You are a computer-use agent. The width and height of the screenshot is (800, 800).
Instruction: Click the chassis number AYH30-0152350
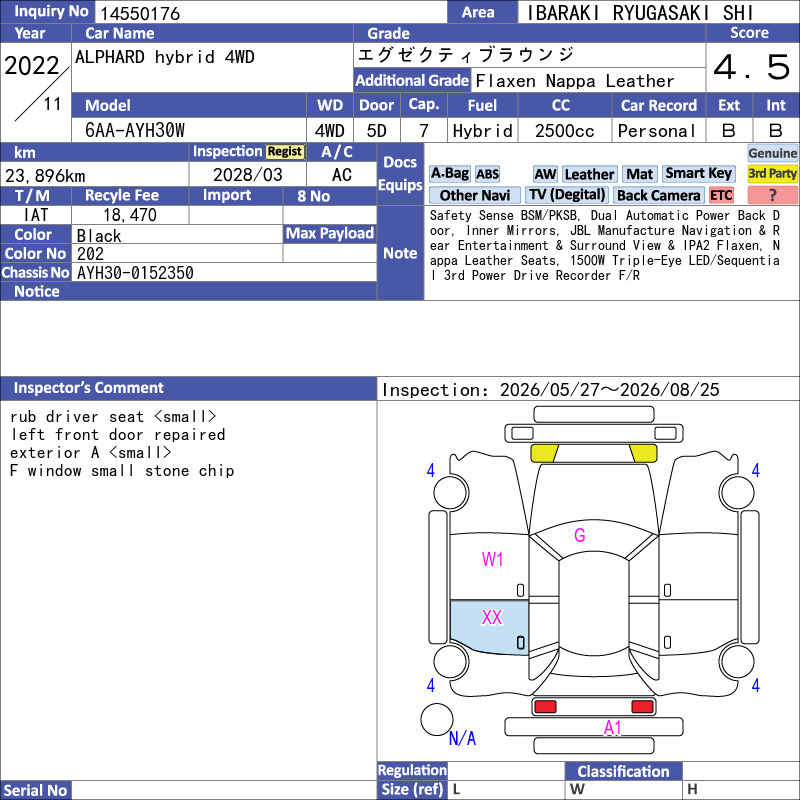pos(135,273)
